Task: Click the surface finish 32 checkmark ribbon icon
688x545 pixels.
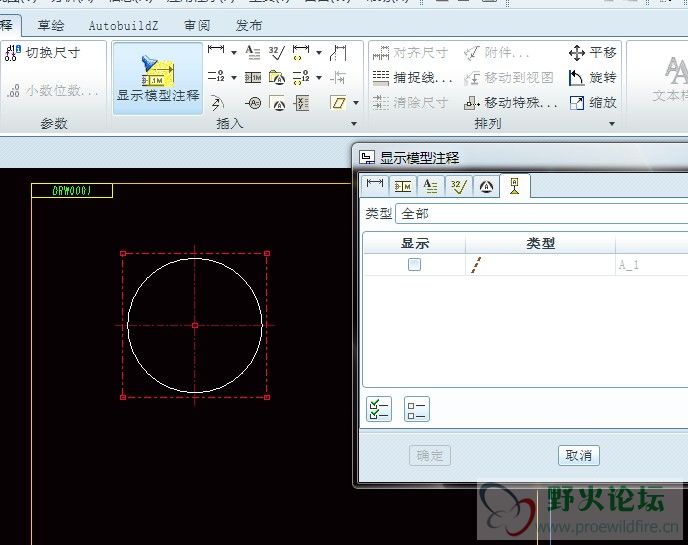Action: tap(277, 53)
